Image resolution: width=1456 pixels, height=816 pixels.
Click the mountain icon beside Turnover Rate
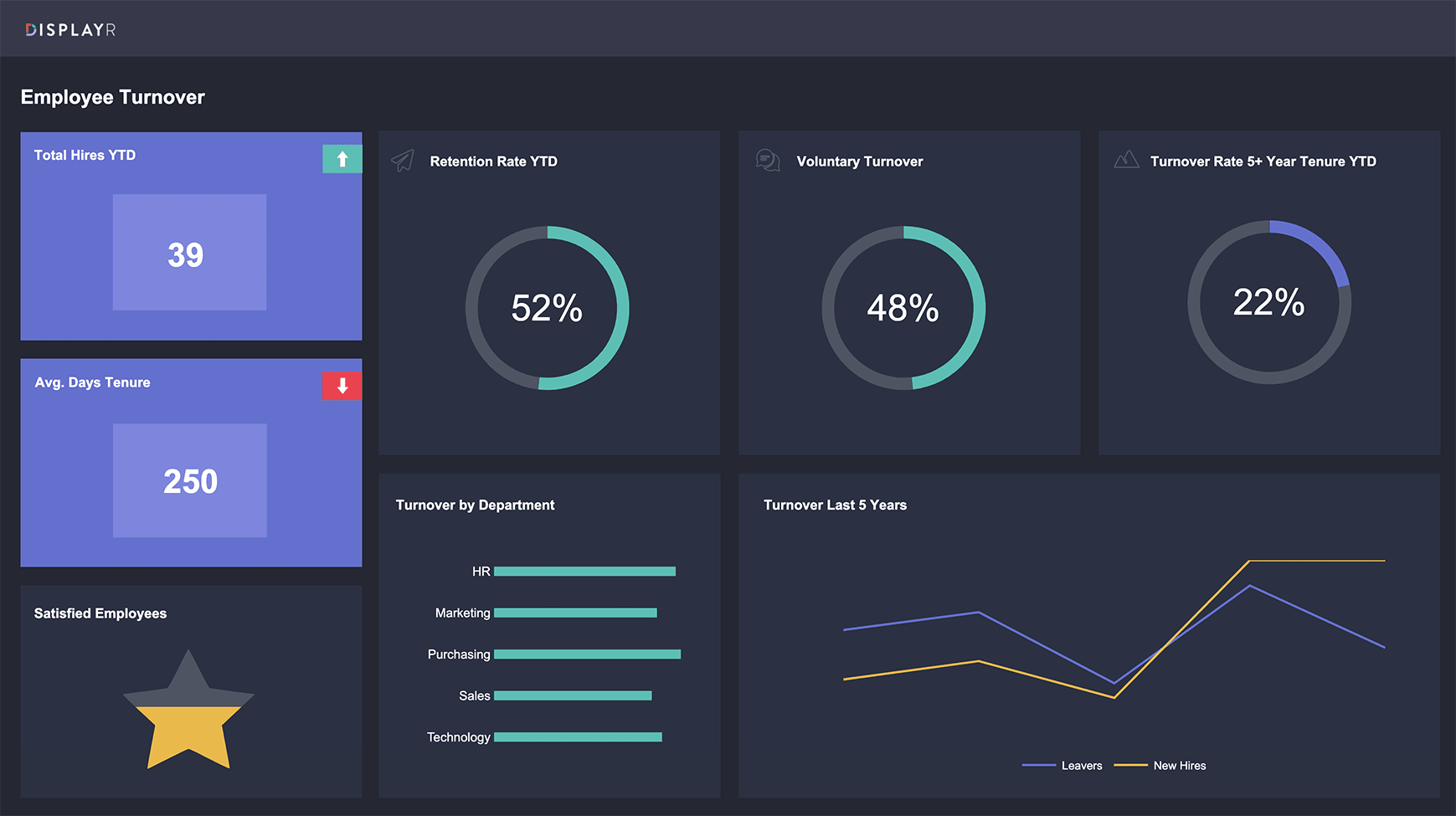click(1126, 160)
